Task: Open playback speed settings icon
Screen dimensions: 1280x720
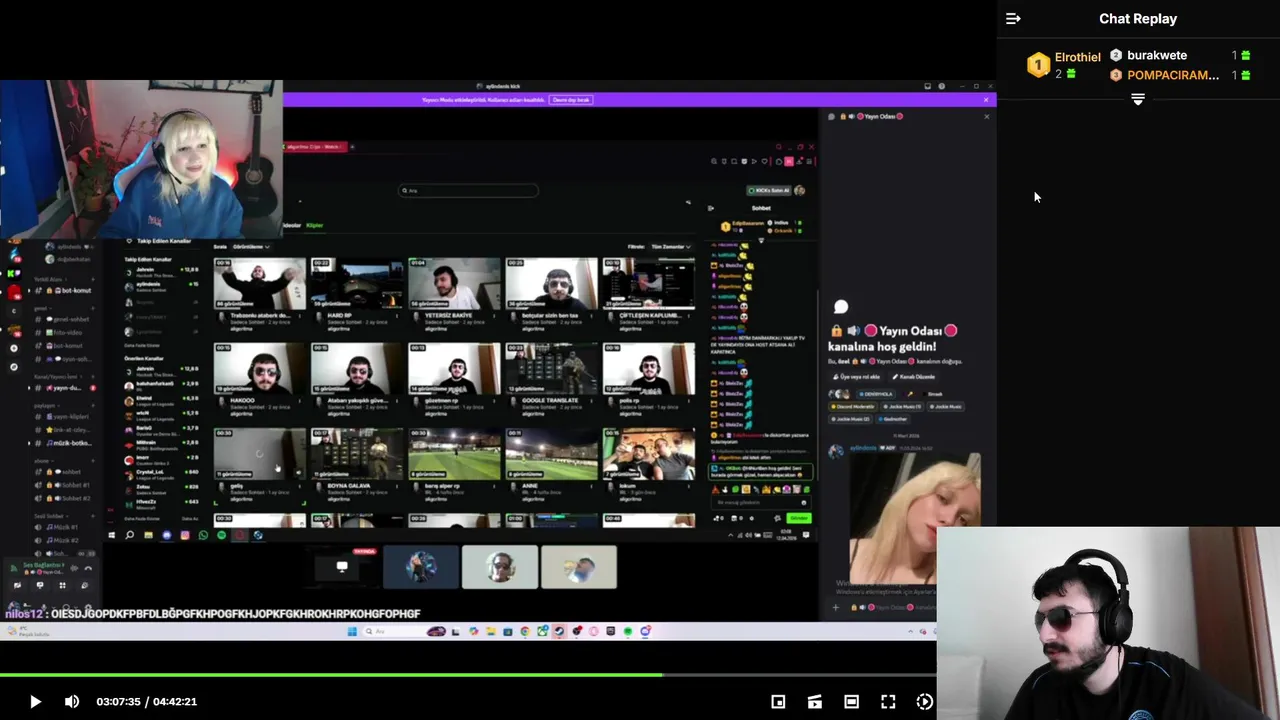Action: pyautogui.click(x=924, y=702)
